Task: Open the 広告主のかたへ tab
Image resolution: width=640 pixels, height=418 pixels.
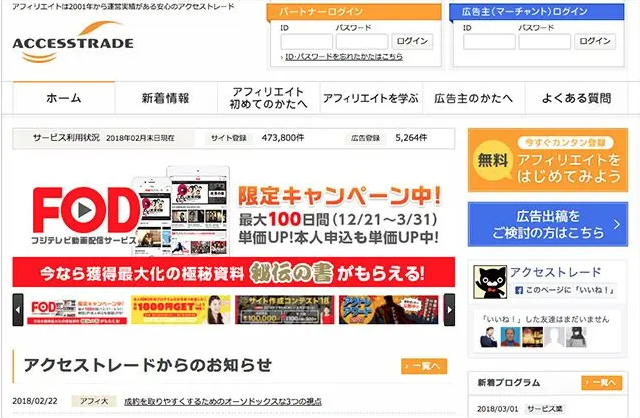Action: coord(473,98)
